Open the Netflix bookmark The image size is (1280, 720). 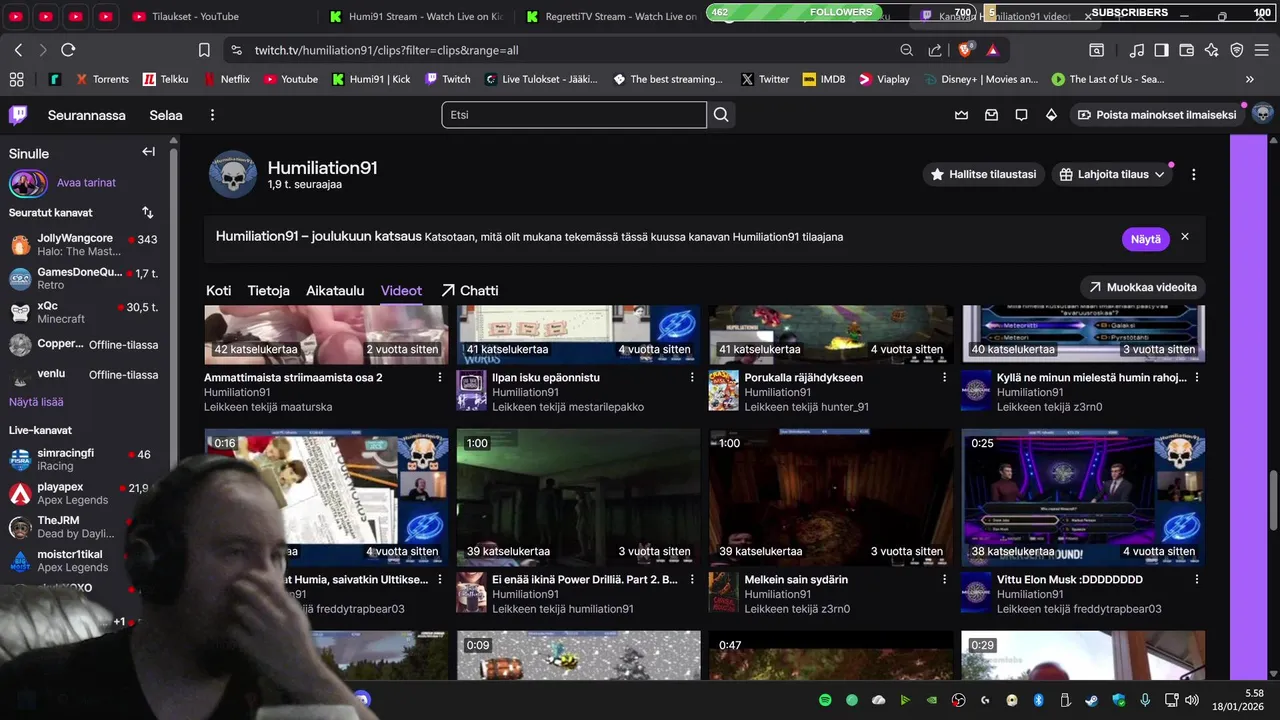tap(226, 79)
